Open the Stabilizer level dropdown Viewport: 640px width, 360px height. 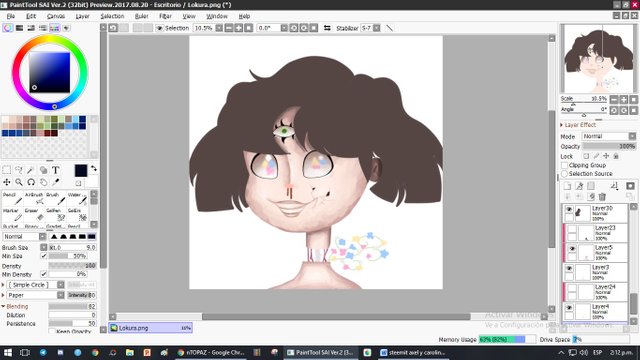coord(376,28)
